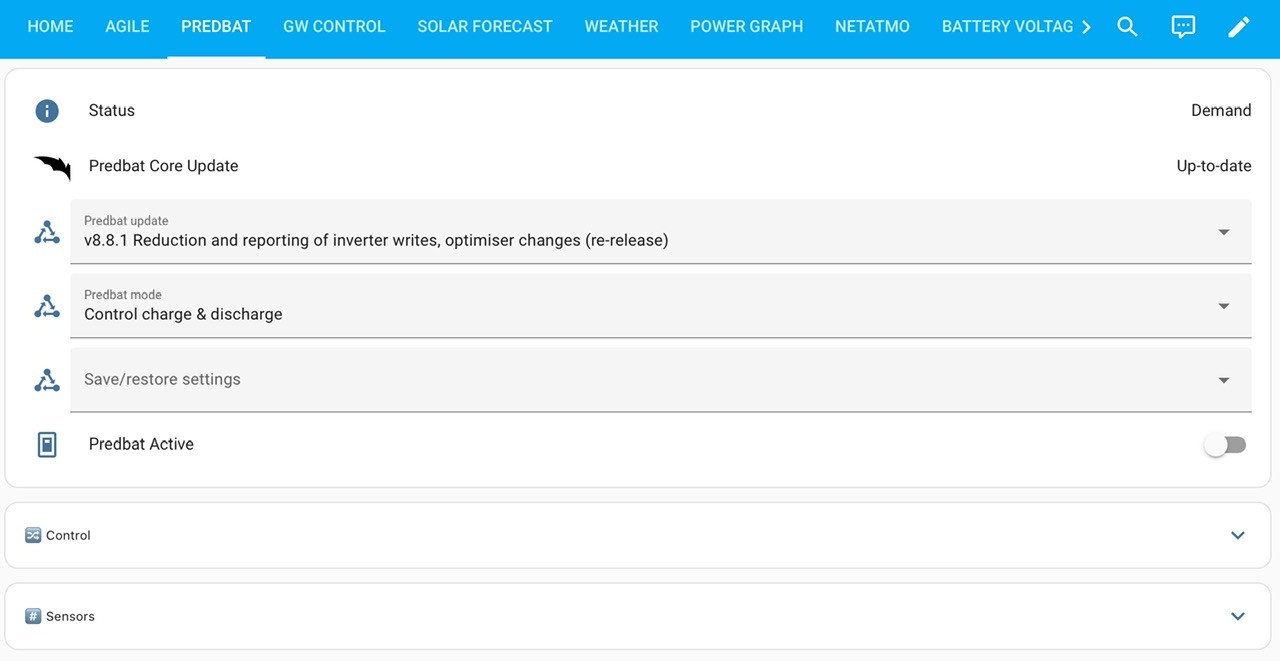Screen dimensions: 1280x661
Task: Click the pencil edit dashboard icon
Action: tap(1239, 27)
